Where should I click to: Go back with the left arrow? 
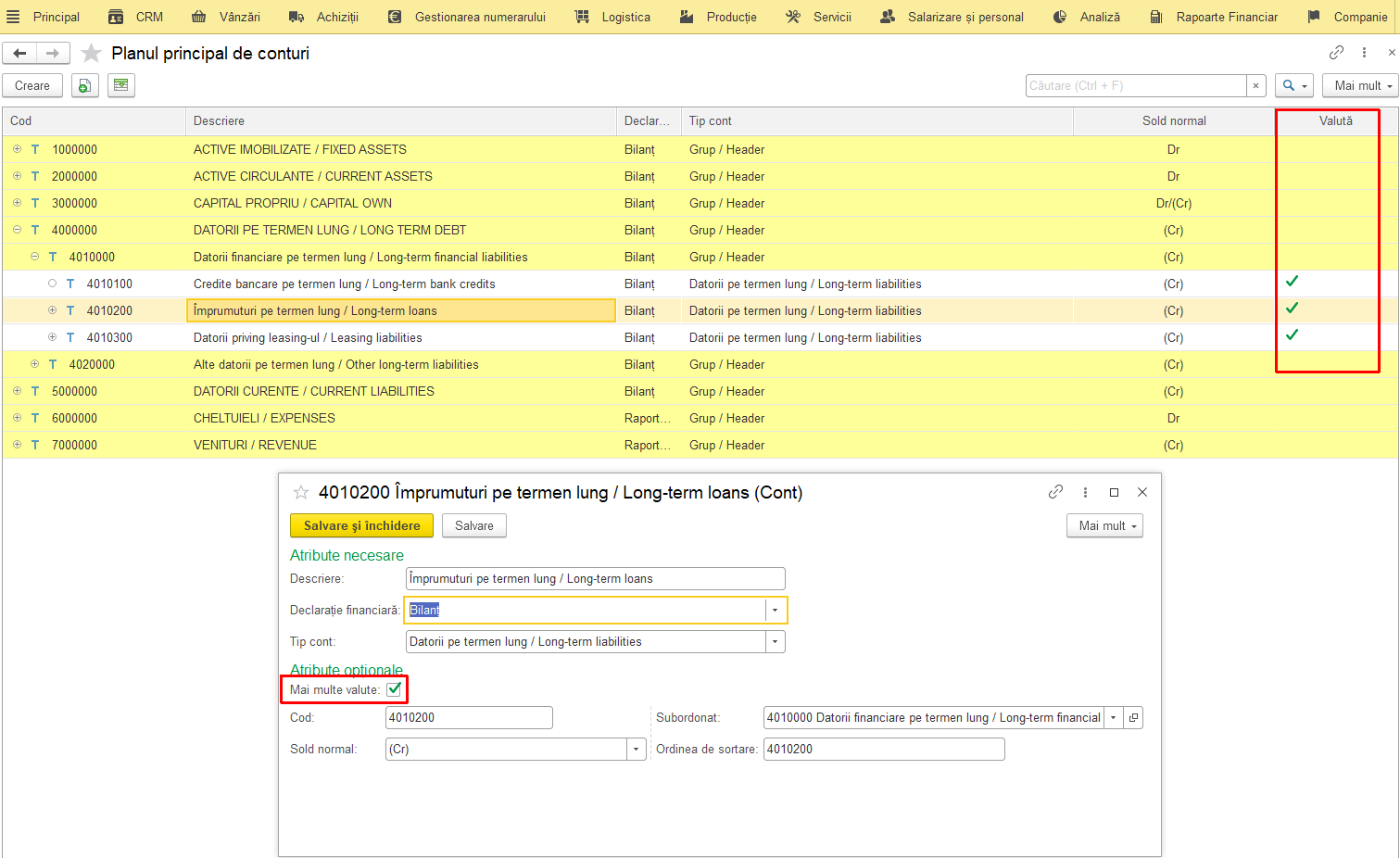click(x=19, y=54)
